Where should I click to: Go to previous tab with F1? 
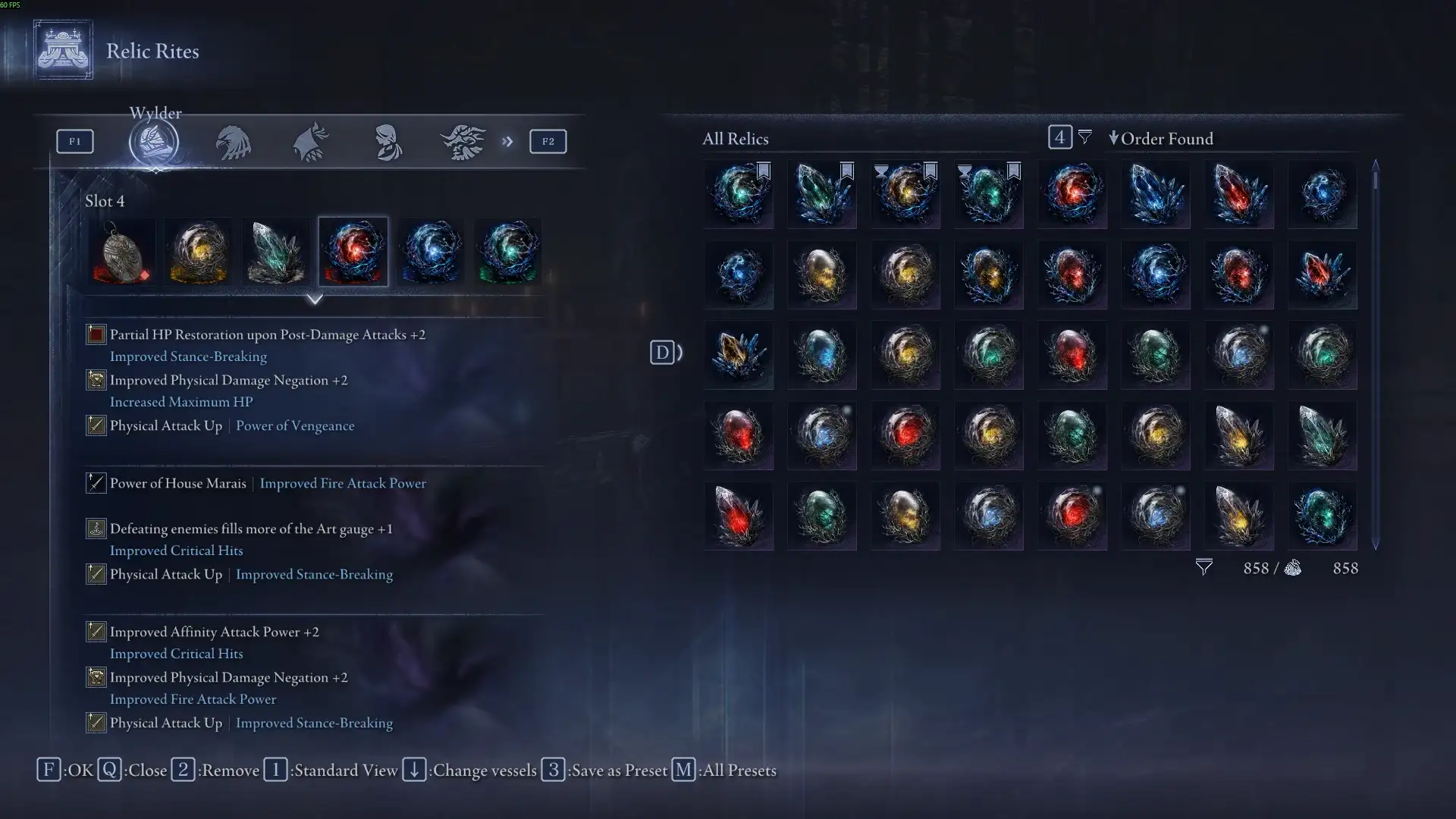[x=75, y=141]
